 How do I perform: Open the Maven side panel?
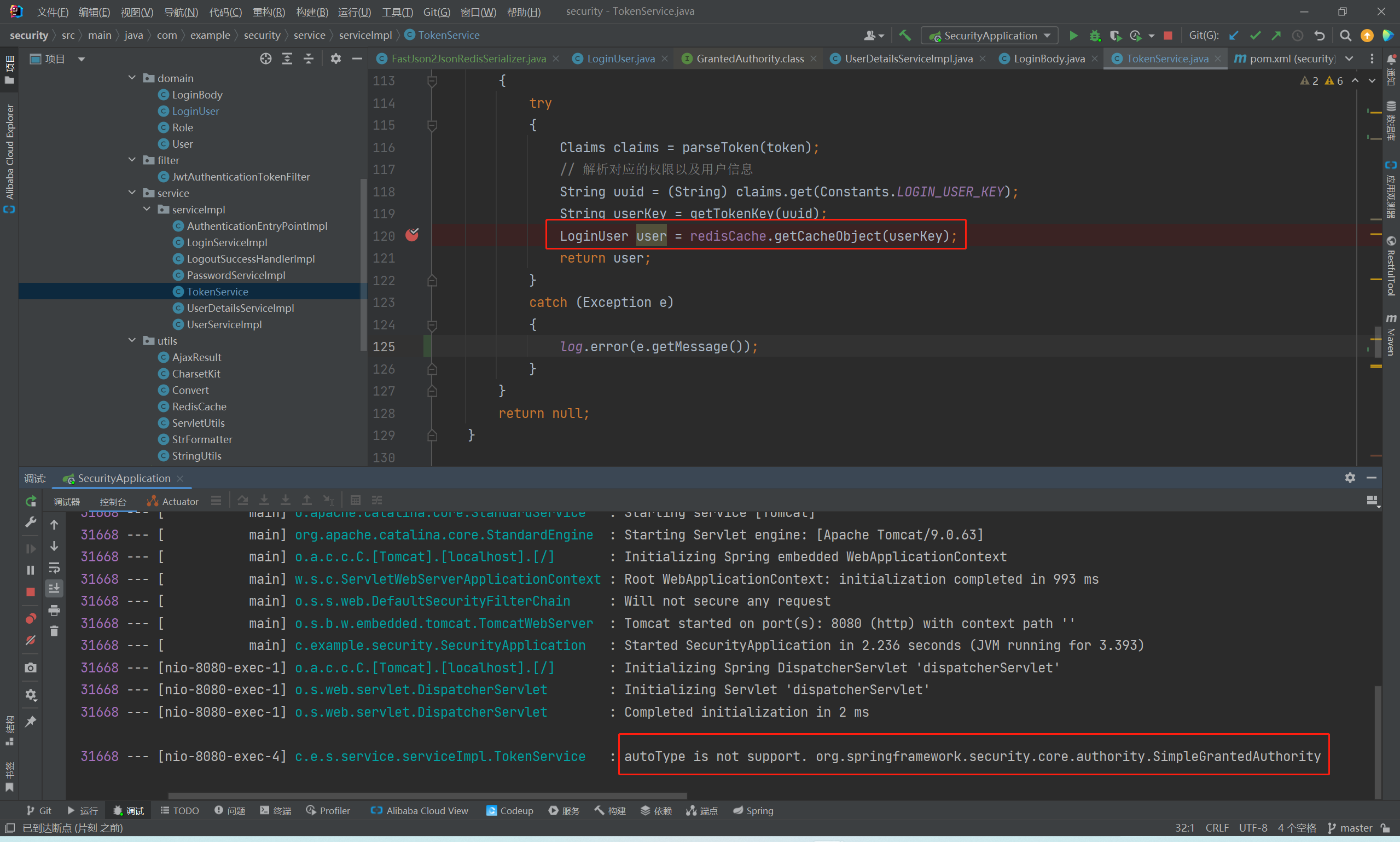(x=1390, y=335)
